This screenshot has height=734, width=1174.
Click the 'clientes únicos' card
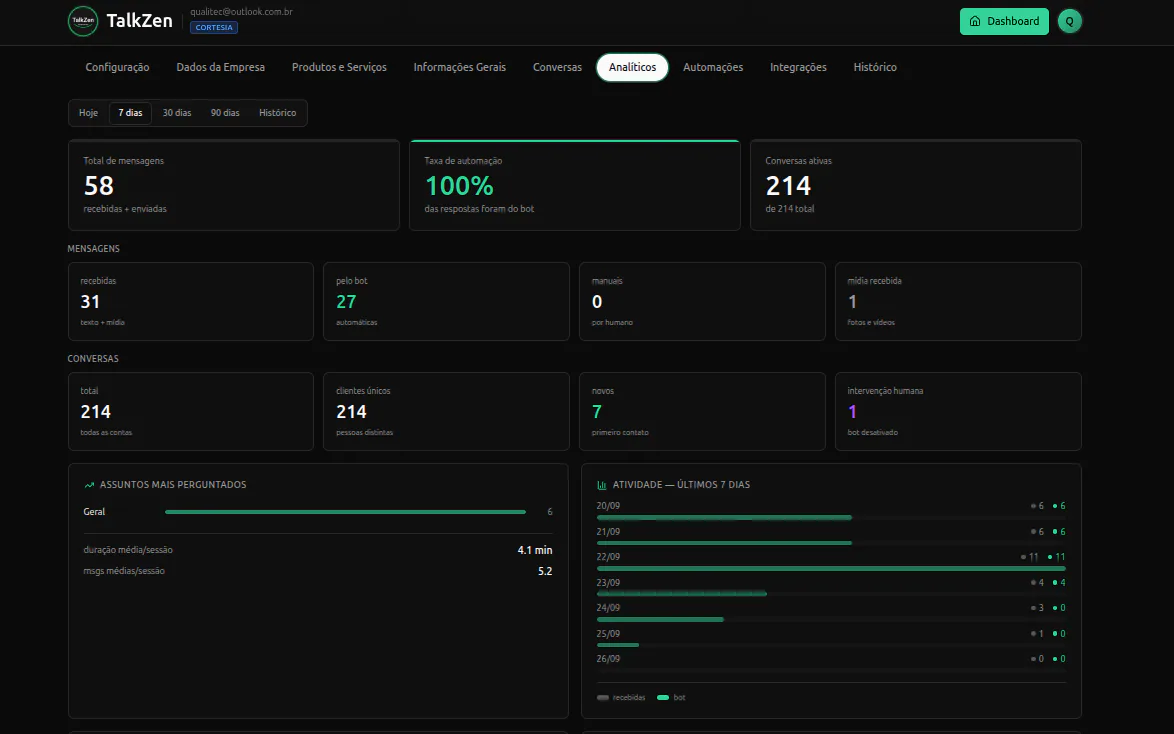pyautogui.click(x=446, y=412)
